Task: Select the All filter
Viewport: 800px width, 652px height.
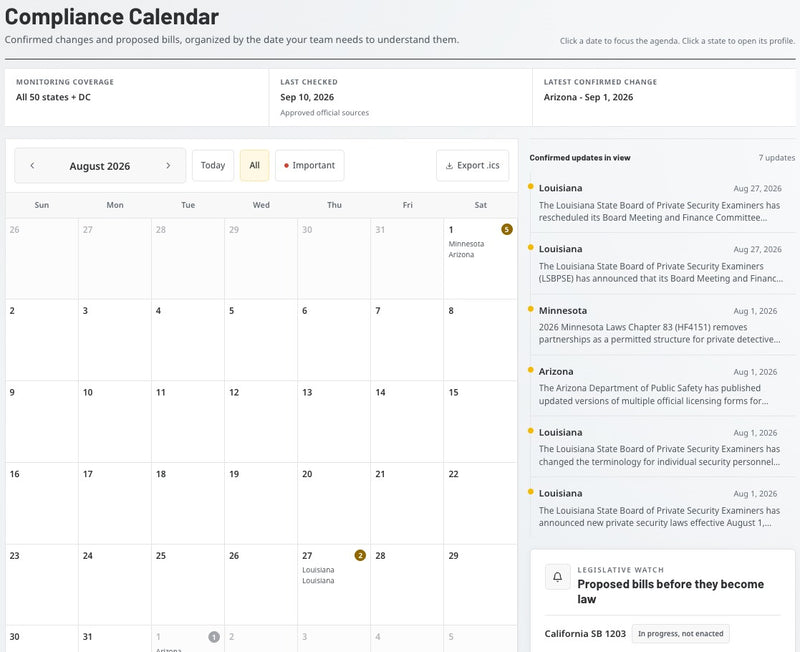Action: (x=255, y=165)
